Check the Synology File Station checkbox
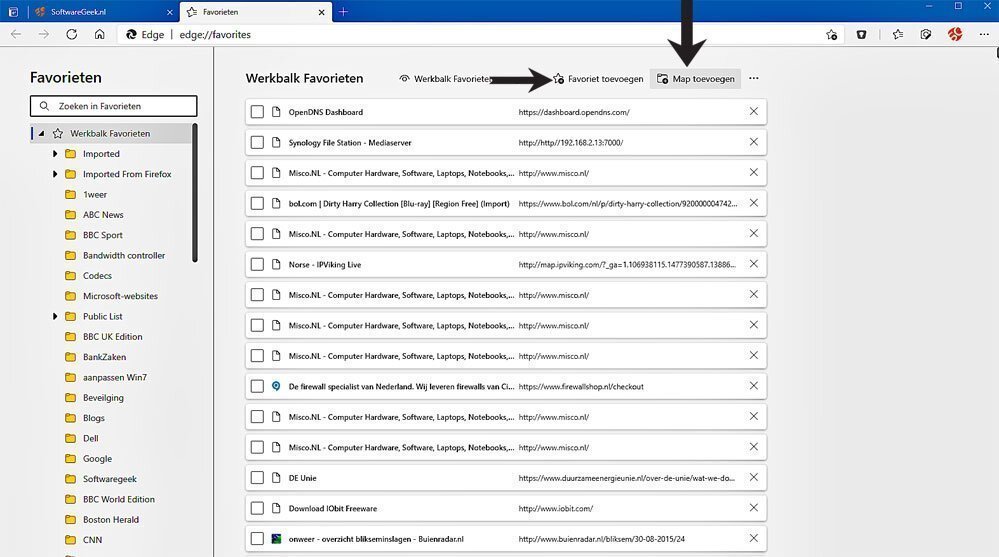The image size is (999, 557). 257,143
